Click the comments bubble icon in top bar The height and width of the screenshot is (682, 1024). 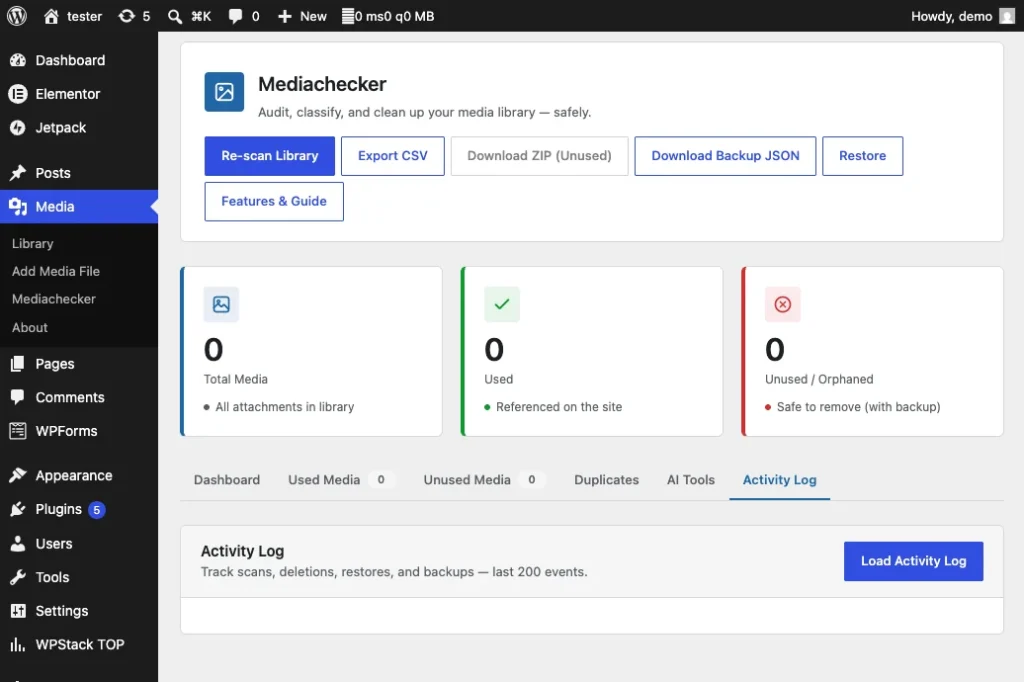point(235,16)
